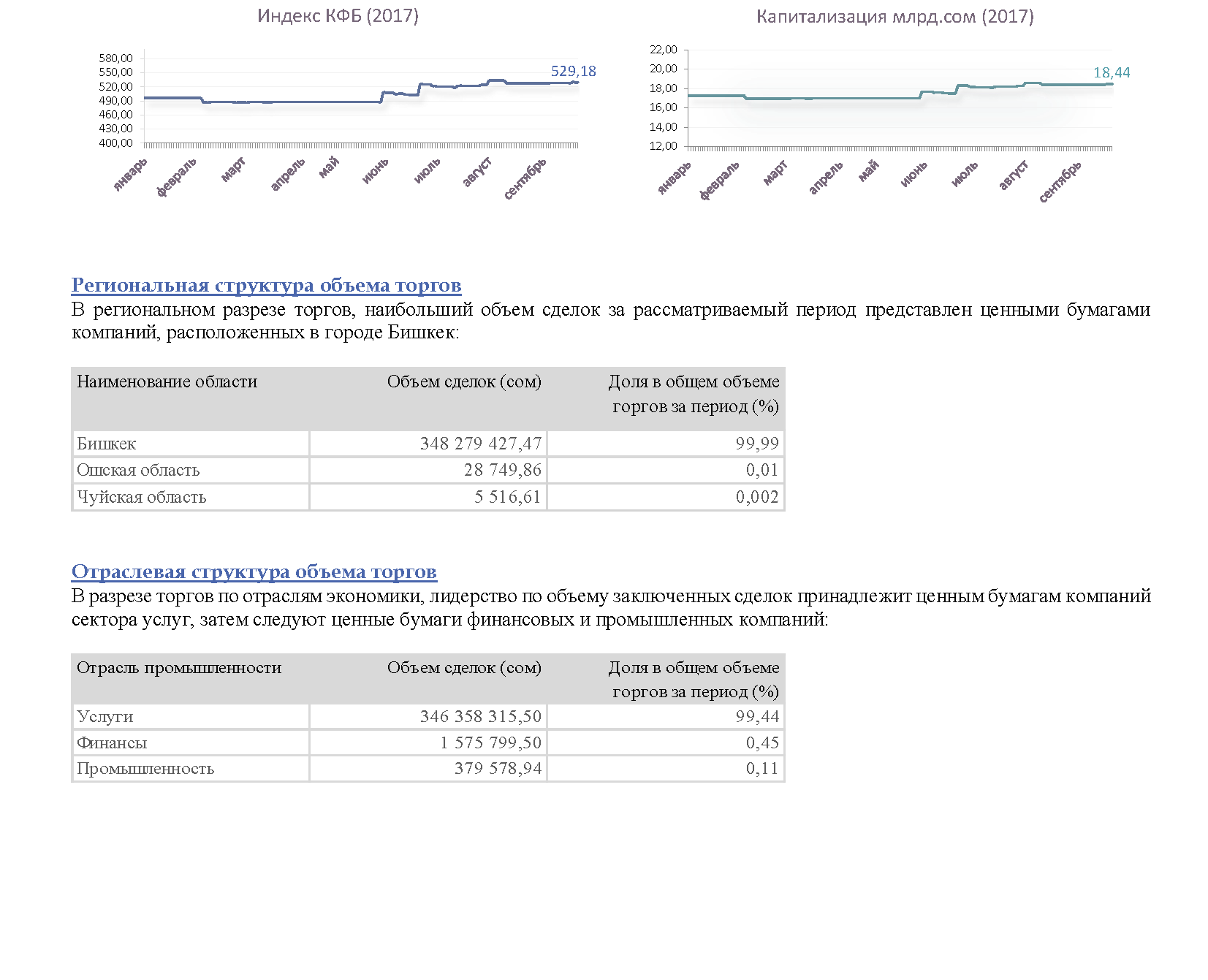The image size is (1208, 980).
Task: Click 'январь' label under the index chart
Action: pyautogui.click(x=131, y=175)
